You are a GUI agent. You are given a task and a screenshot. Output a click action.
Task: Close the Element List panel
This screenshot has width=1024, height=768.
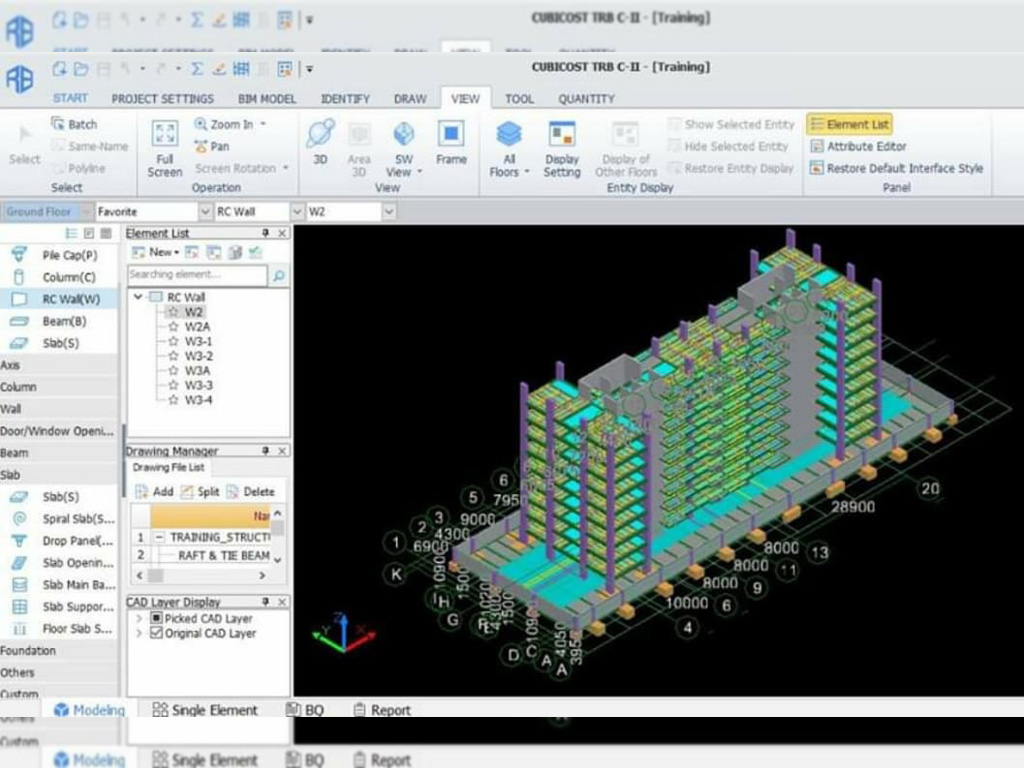(x=282, y=233)
